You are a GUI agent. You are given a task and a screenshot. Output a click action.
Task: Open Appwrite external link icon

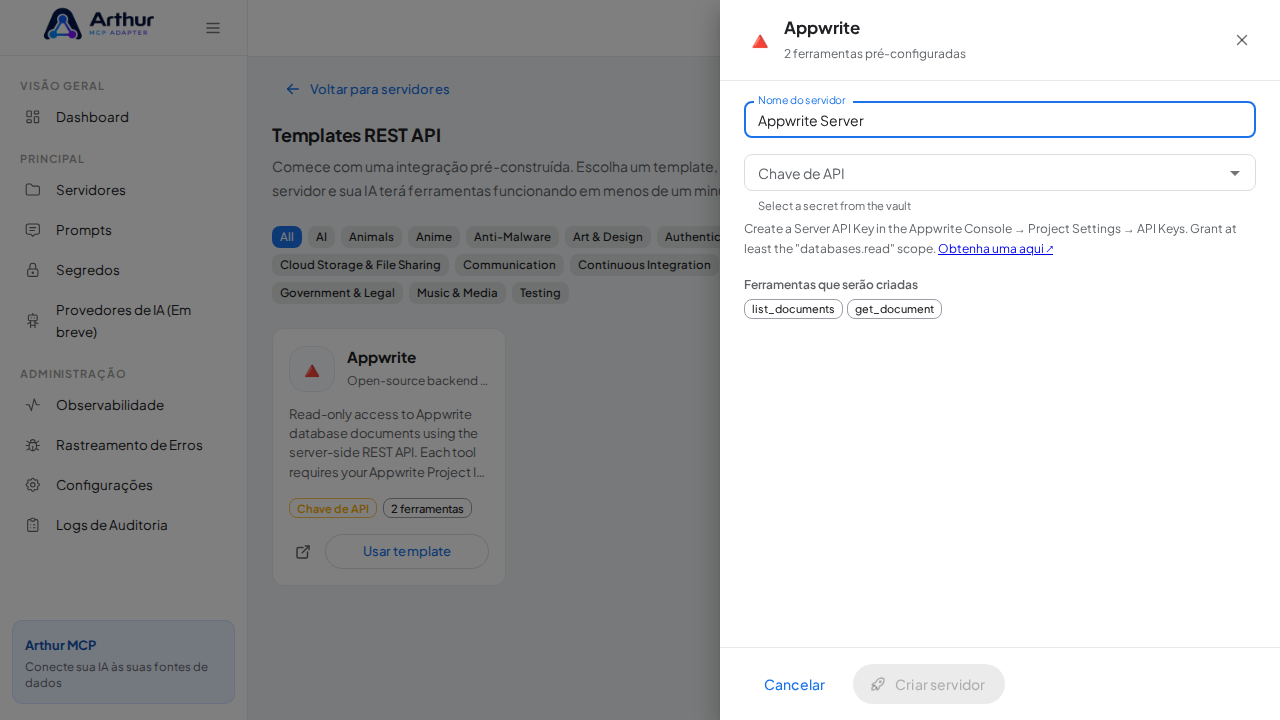(303, 552)
